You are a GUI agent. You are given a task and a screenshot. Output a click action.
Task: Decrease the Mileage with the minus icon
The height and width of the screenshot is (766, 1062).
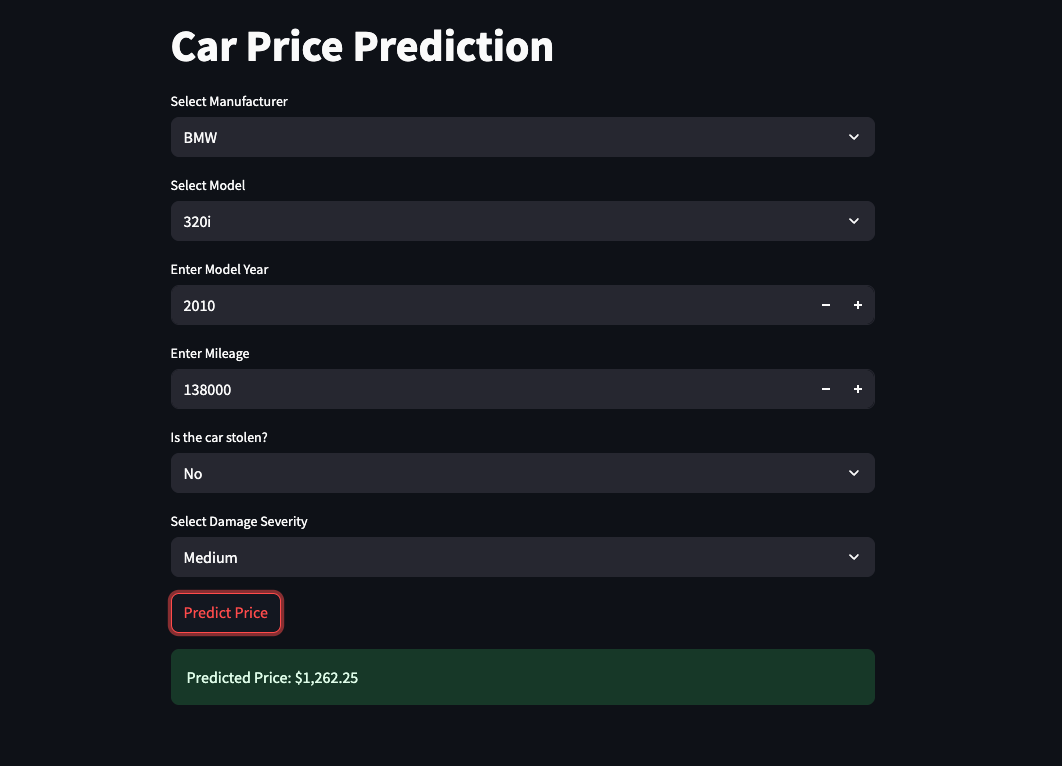pos(826,389)
